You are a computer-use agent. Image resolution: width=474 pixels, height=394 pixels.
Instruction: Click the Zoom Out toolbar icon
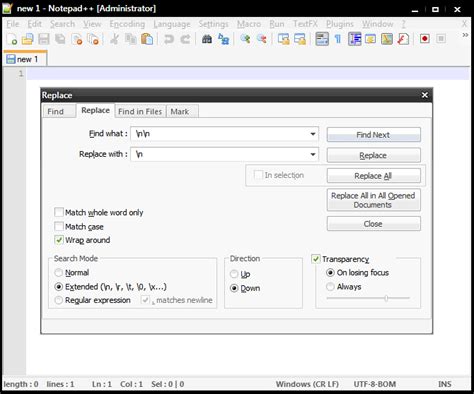(262, 39)
